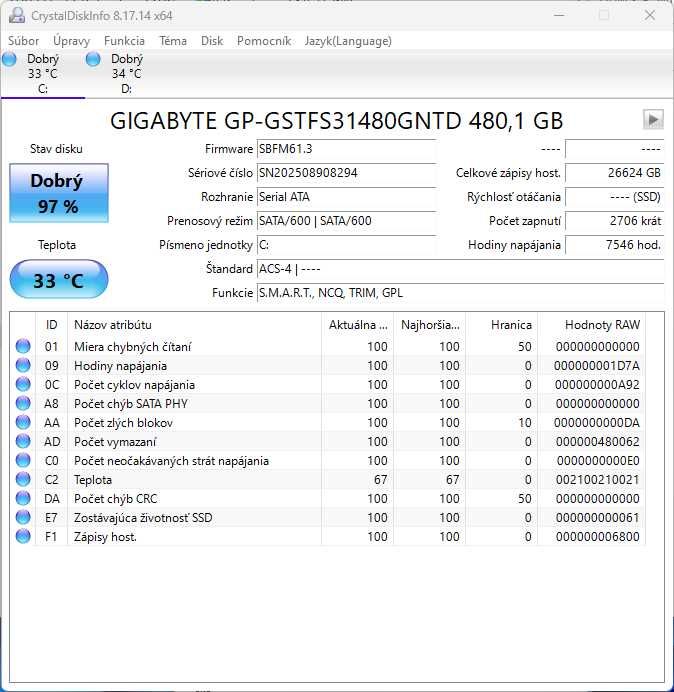674x692 pixels.
Task: Click status circle for Zápisy host.
Action: coord(23,536)
